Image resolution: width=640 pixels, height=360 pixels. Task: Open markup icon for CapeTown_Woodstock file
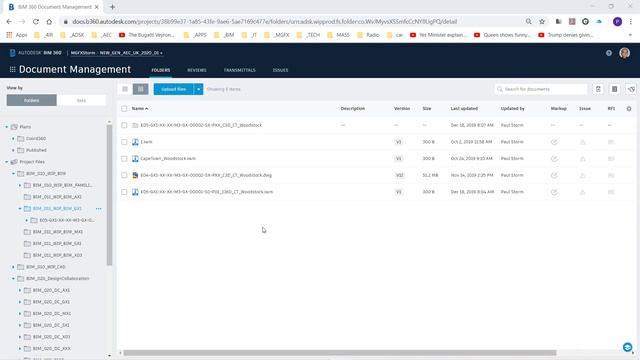tap(554, 159)
